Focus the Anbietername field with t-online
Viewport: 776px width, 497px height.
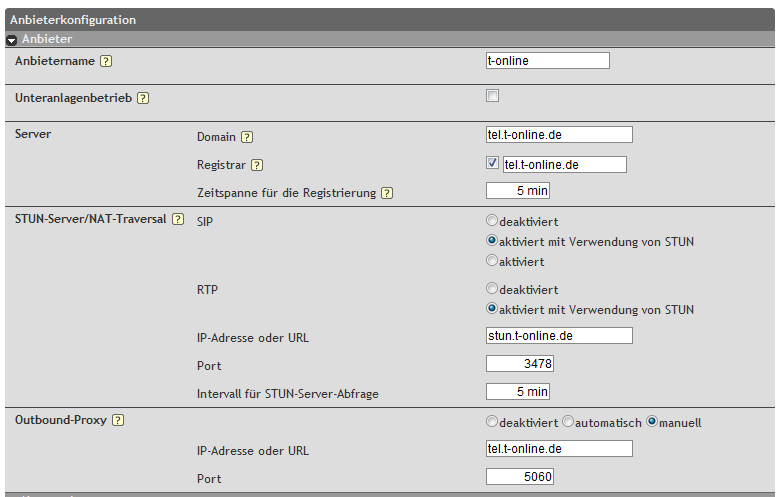tap(548, 61)
